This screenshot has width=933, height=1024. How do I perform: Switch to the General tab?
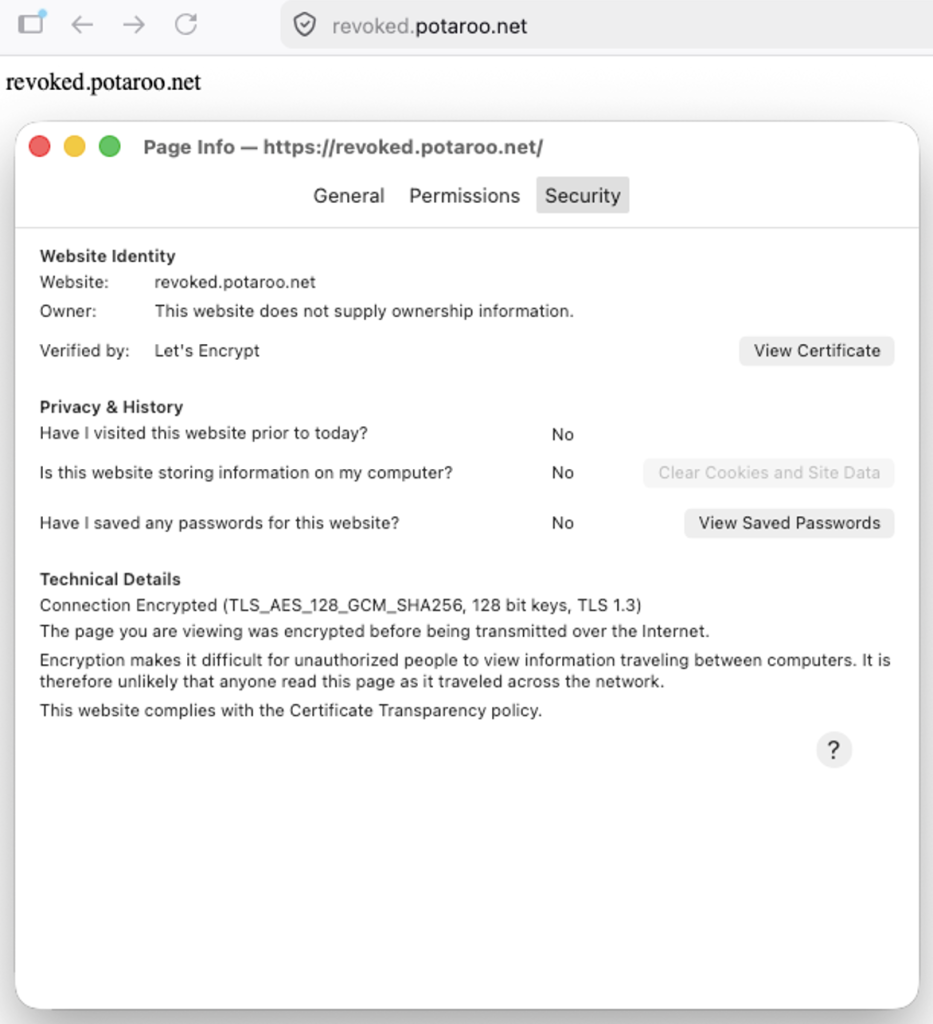click(348, 195)
